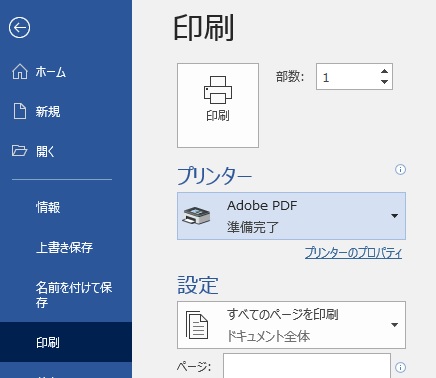
Task: Click the info icon beside the プリンター heading
Action: (400, 170)
